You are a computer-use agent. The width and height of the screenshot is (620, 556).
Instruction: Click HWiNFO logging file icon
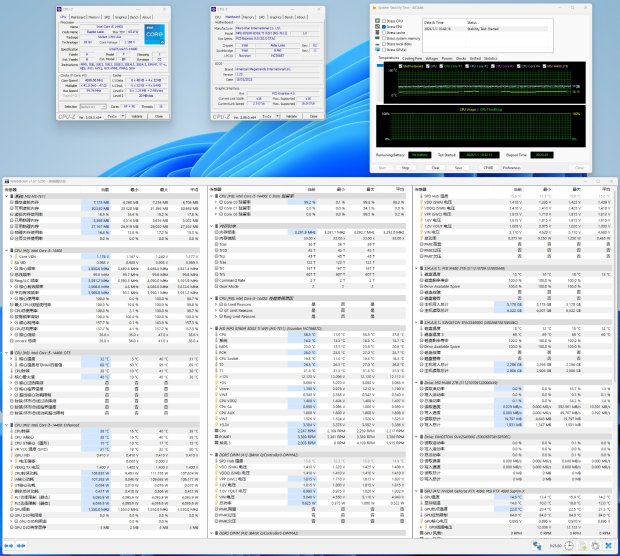(583, 546)
